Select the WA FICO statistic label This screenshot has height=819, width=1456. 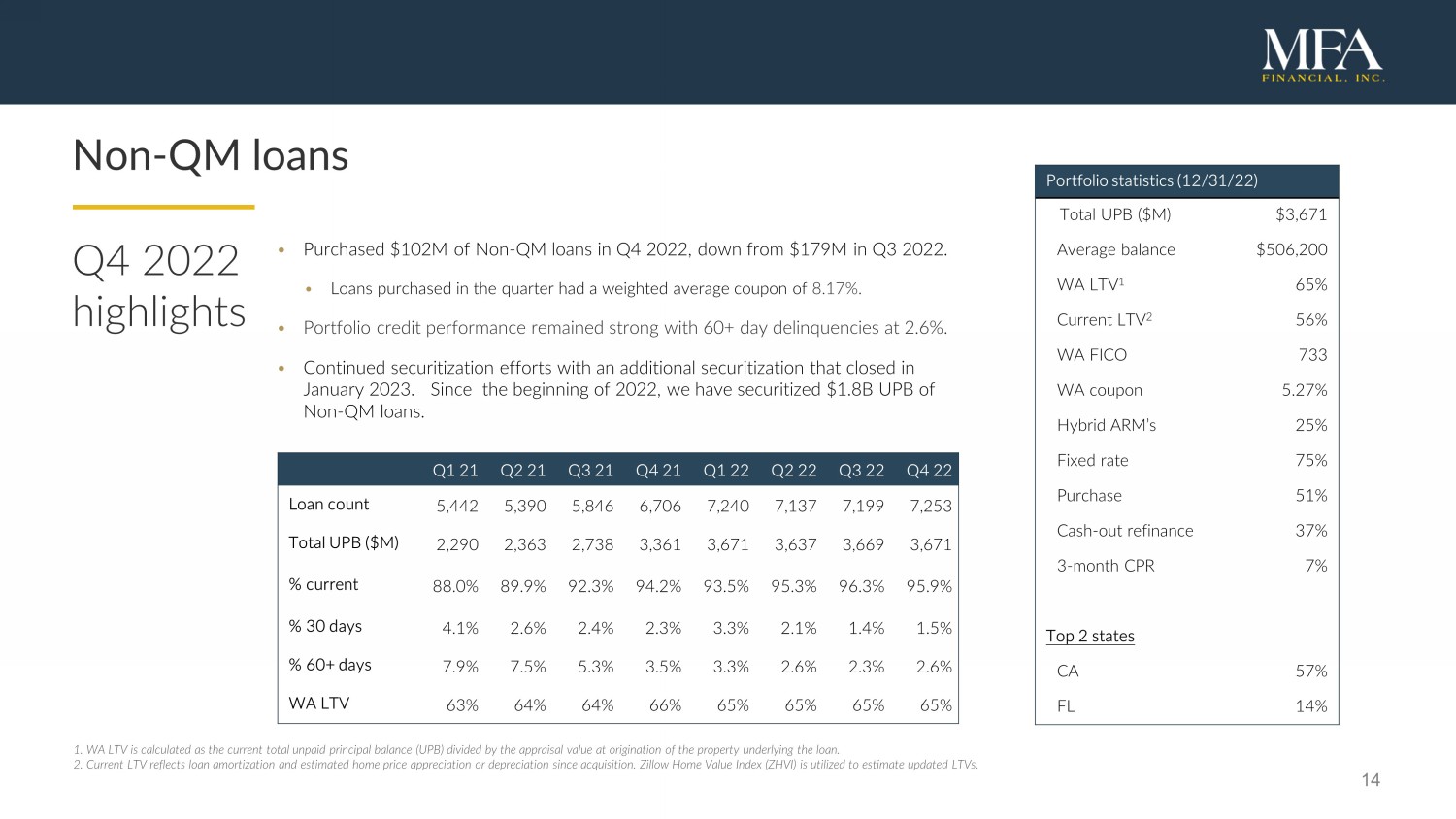click(x=1092, y=355)
